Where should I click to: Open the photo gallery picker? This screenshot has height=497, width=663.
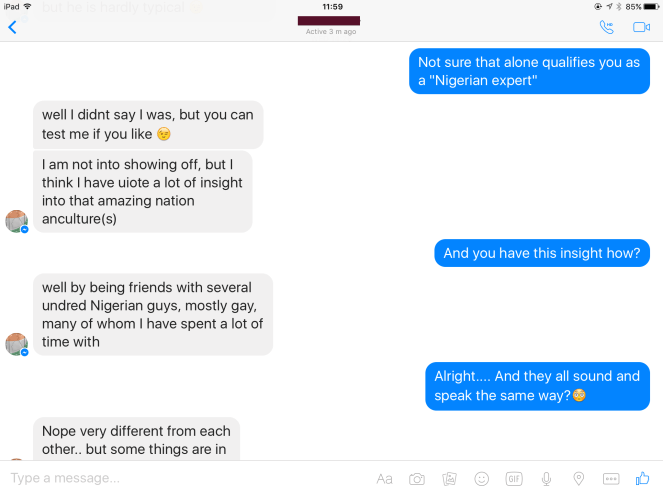(x=450, y=478)
